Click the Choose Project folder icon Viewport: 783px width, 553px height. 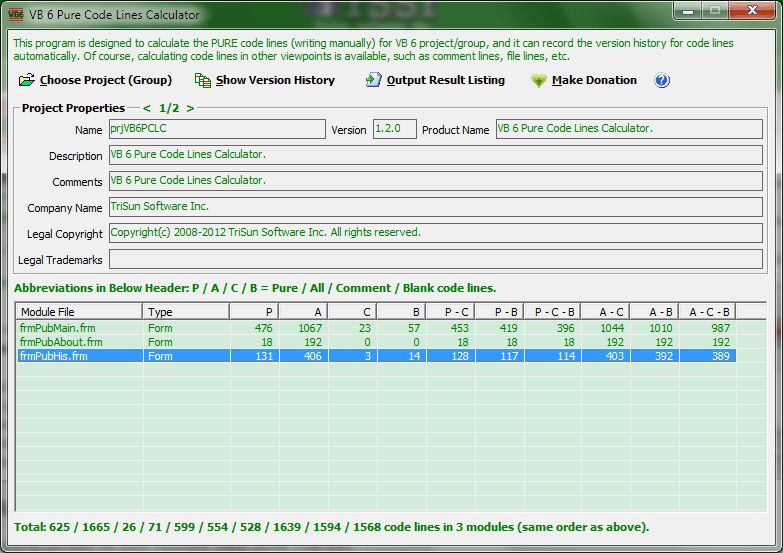coord(25,80)
